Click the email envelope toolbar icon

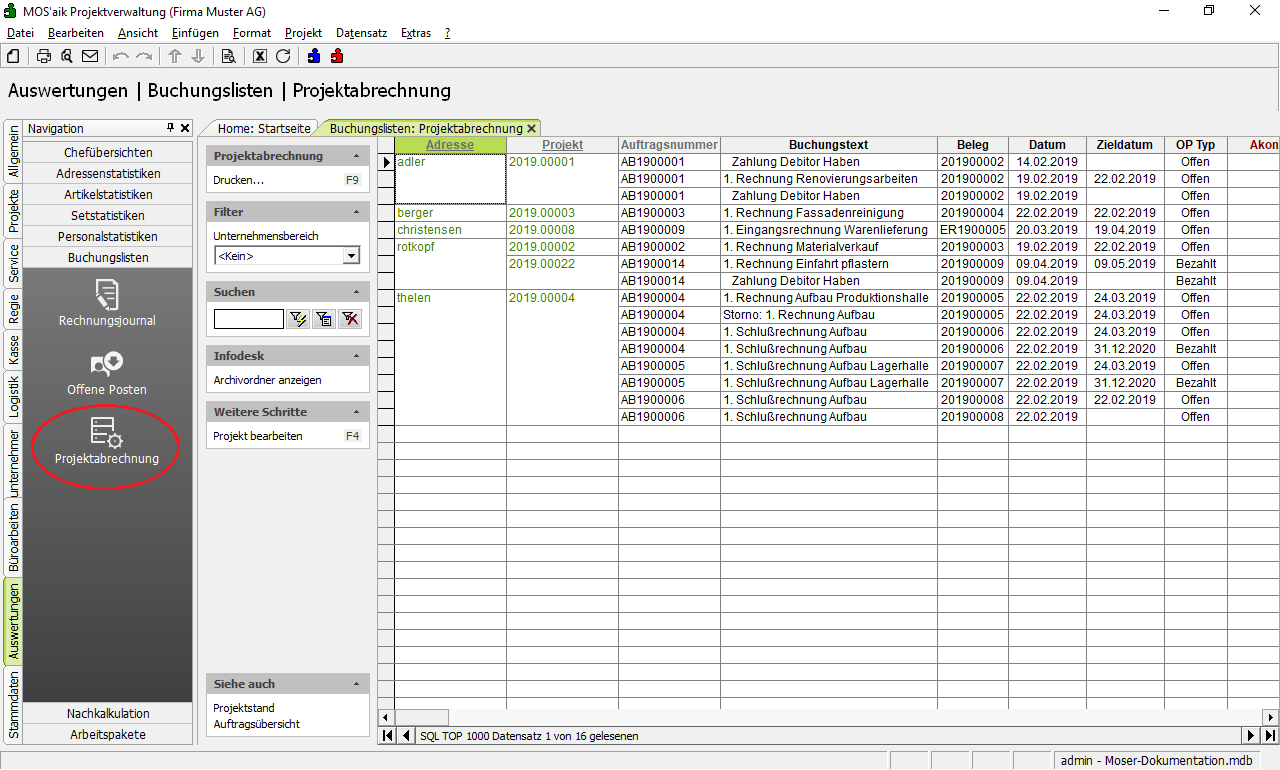click(x=90, y=56)
